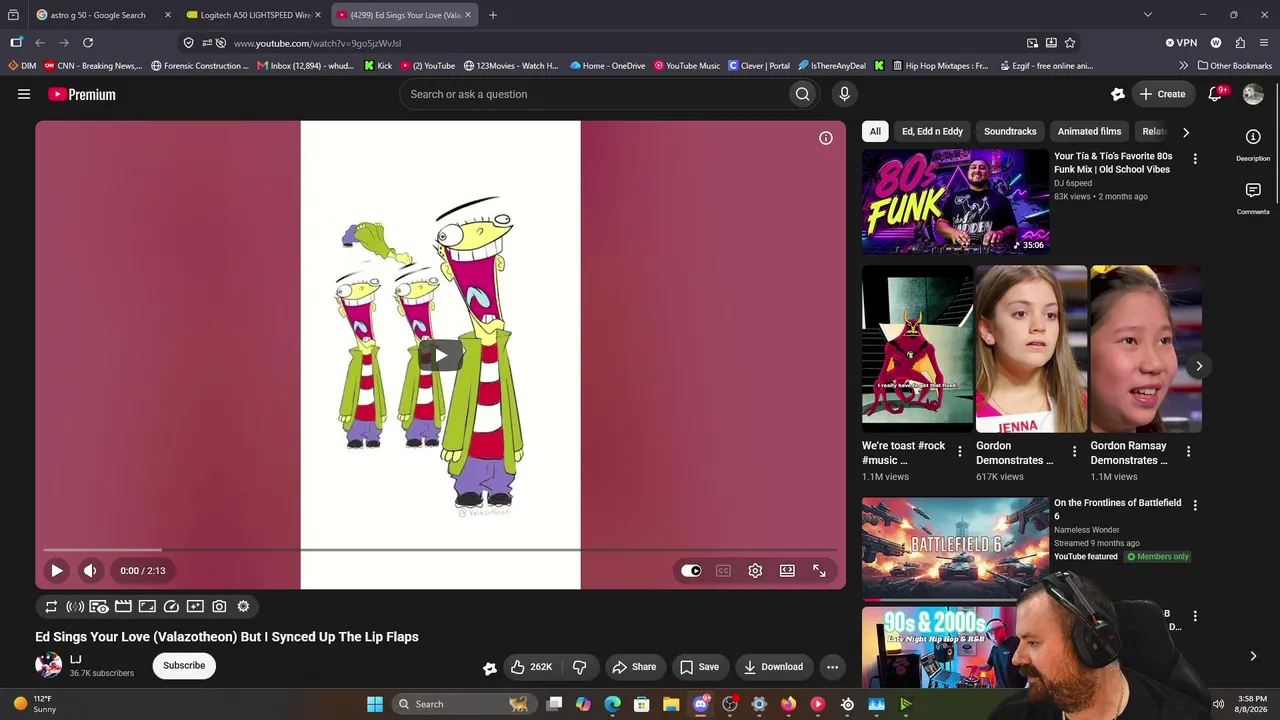Screen dimensions: 1280x720
Task: Enable the loop video extension button
Action: click(51, 606)
